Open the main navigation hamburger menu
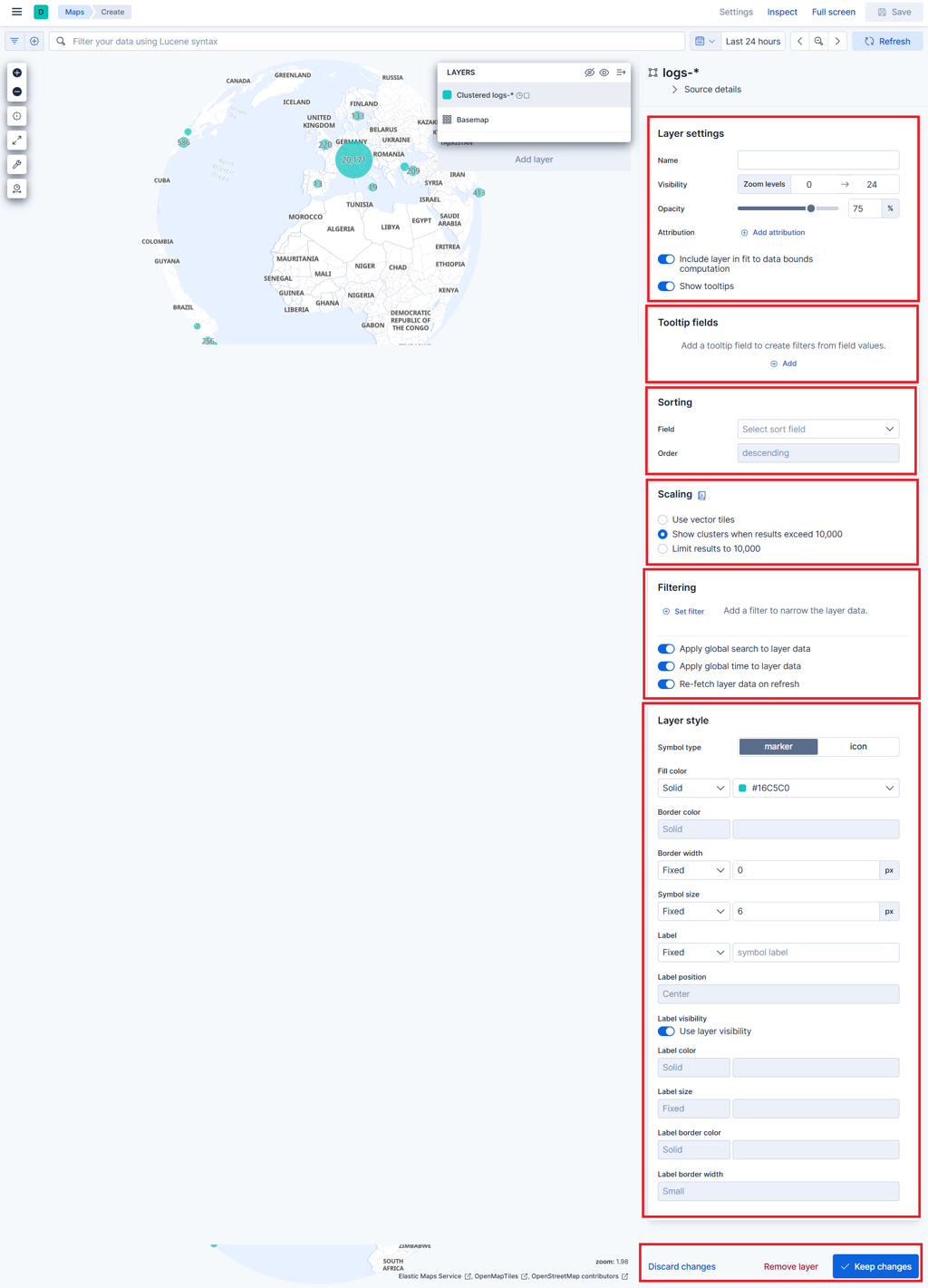 (x=16, y=12)
